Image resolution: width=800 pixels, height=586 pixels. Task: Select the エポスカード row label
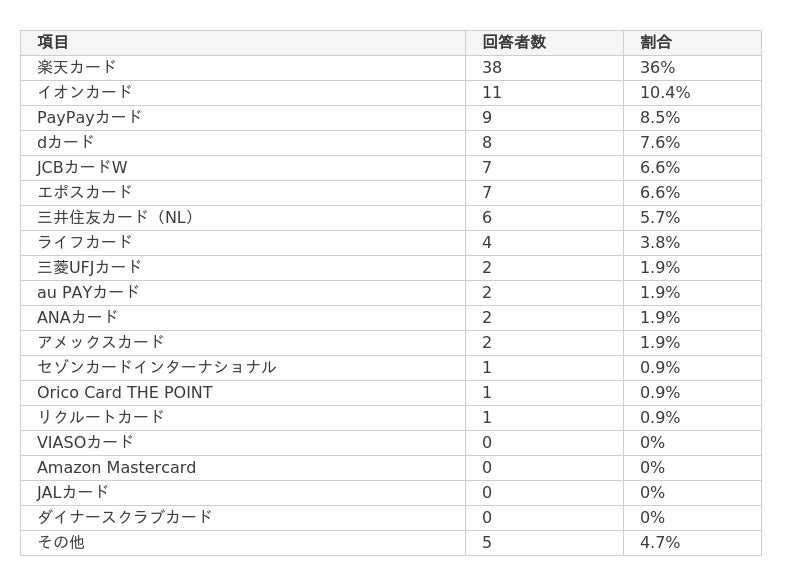coord(85,192)
